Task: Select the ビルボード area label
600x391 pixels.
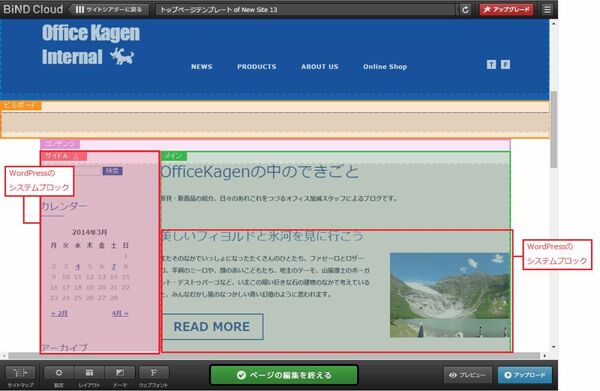Action: coord(21,105)
